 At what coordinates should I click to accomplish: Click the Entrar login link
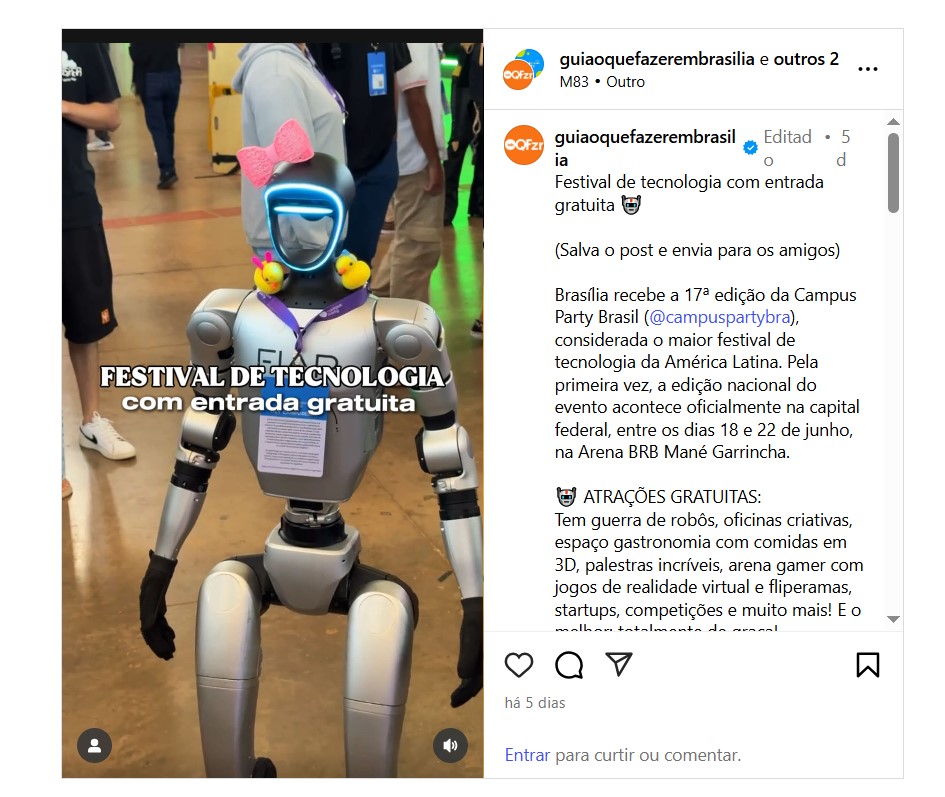tap(527, 755)
